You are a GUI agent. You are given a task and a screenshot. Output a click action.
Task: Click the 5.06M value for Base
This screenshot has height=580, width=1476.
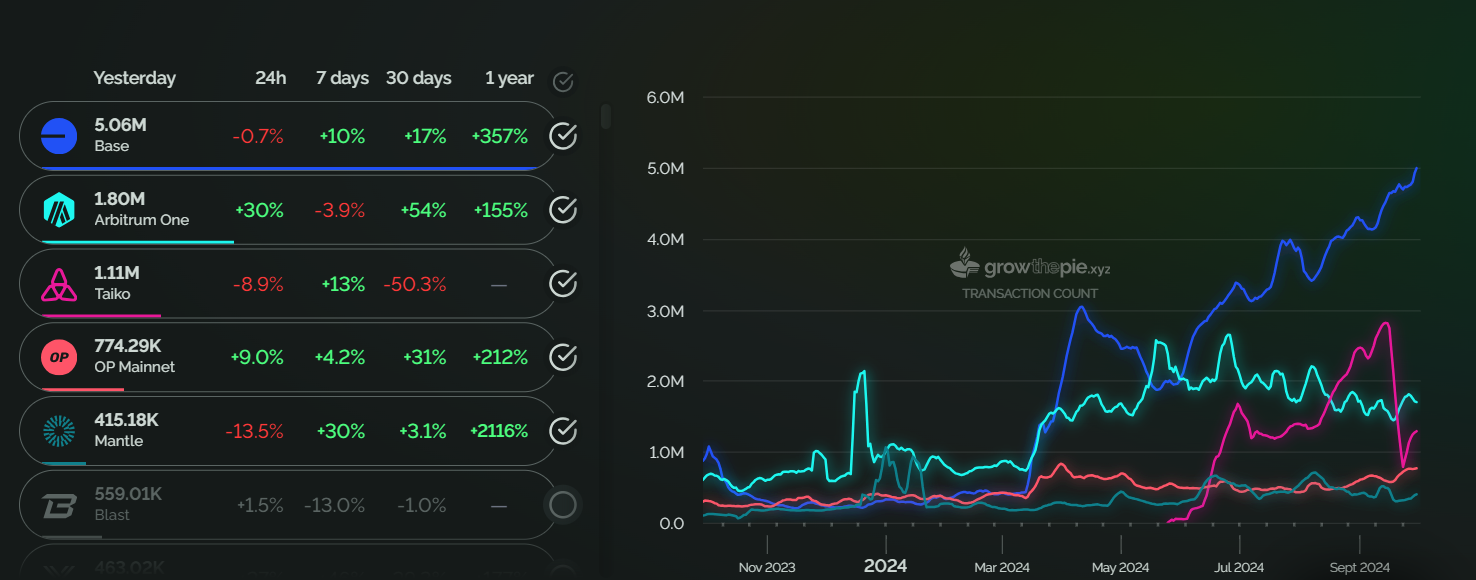tap(120, 125)
